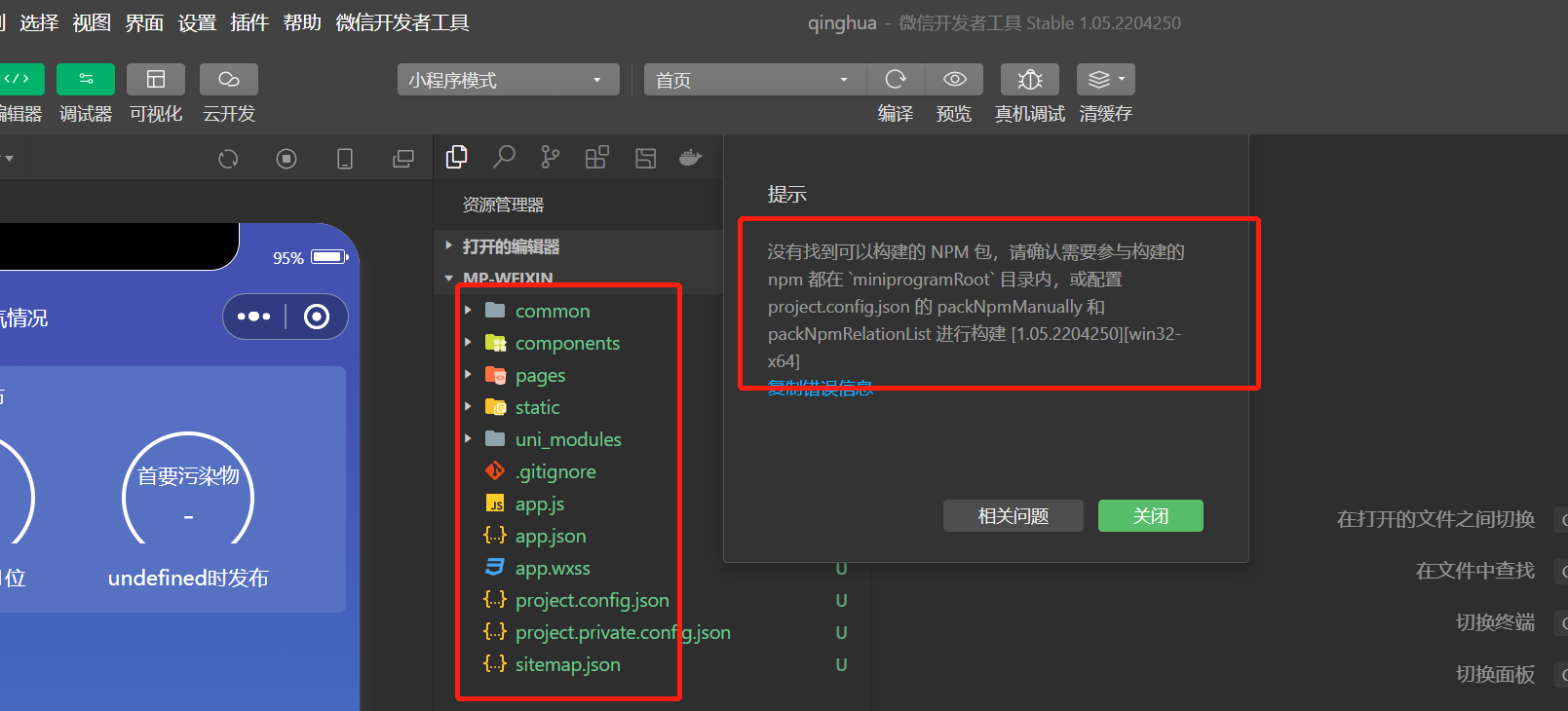Open the extensions blocks icon
The width and height of the screenshot is (1568, 711).
[597, 158]
